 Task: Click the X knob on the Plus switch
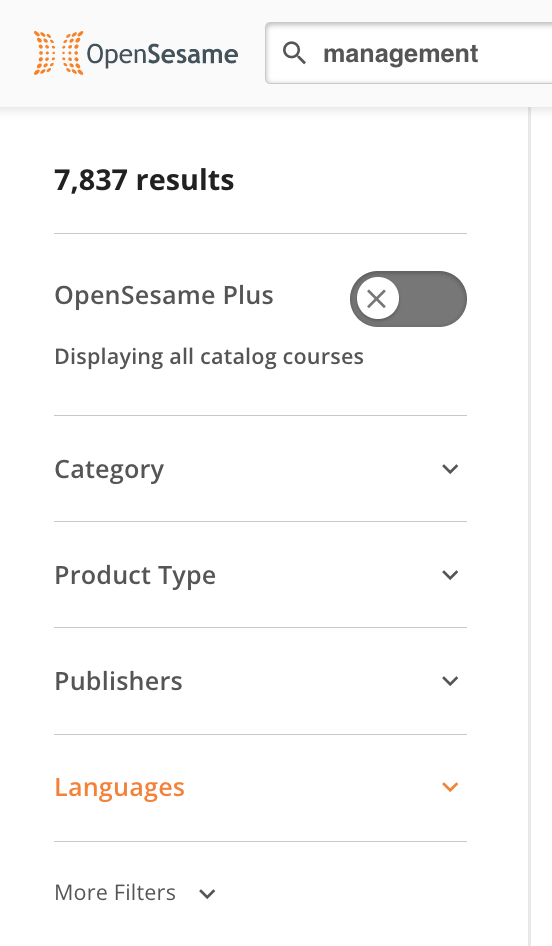pos(377,299)
